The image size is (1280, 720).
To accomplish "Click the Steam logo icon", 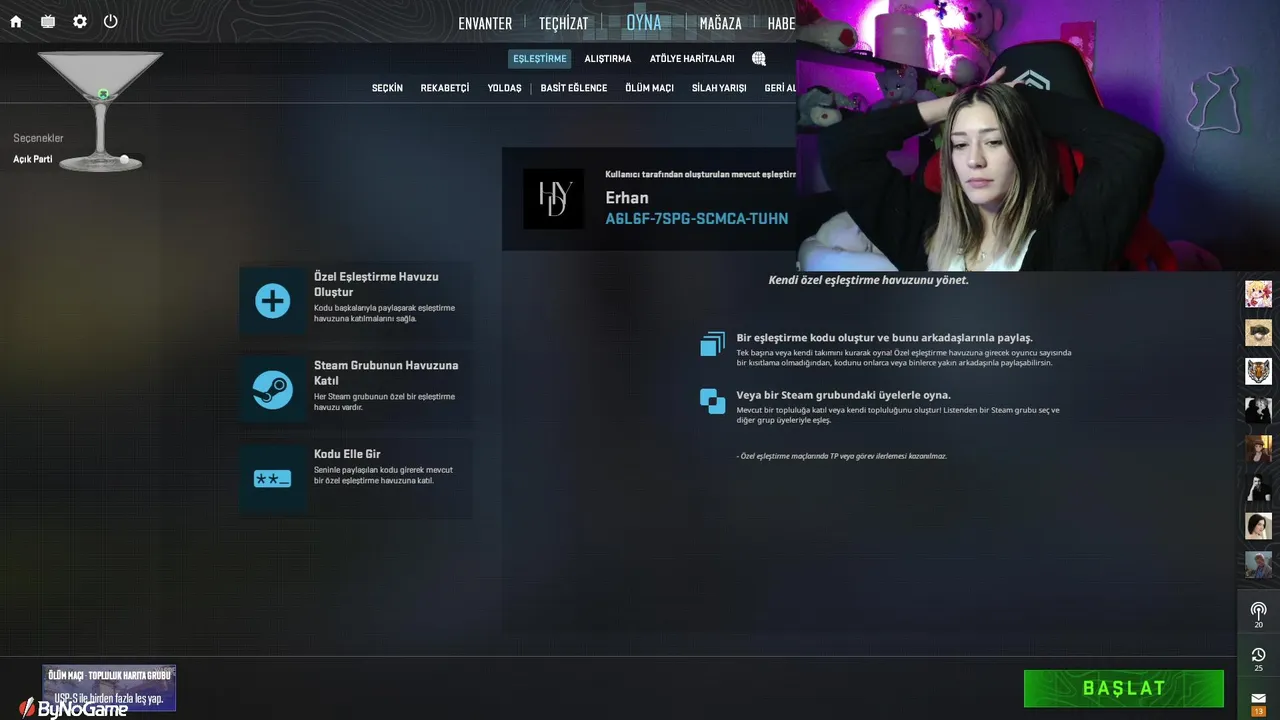I will (273, 389).
